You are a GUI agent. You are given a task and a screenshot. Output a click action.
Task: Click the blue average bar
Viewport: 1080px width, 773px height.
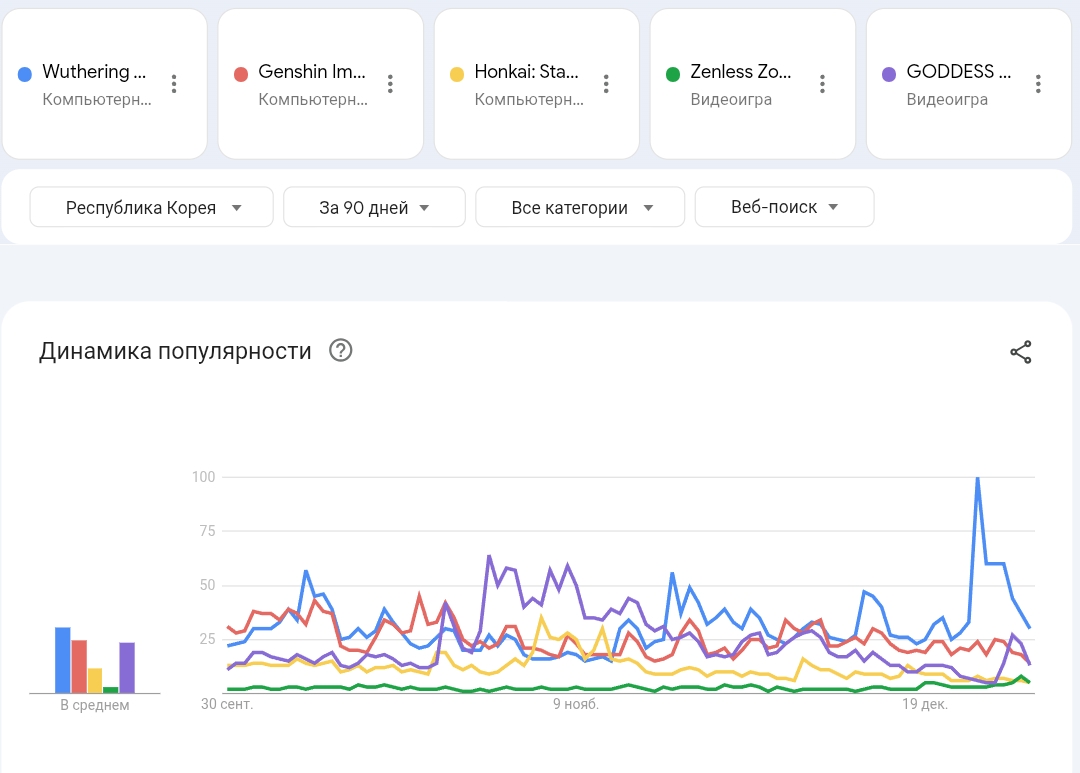62,660
